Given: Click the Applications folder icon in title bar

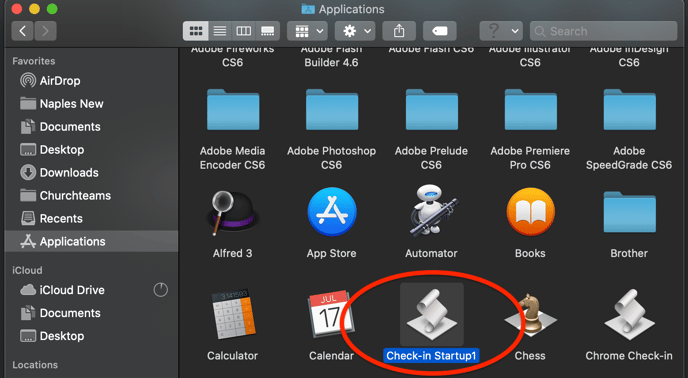Looking at the screenshot, I should click(x=308, y=9).
